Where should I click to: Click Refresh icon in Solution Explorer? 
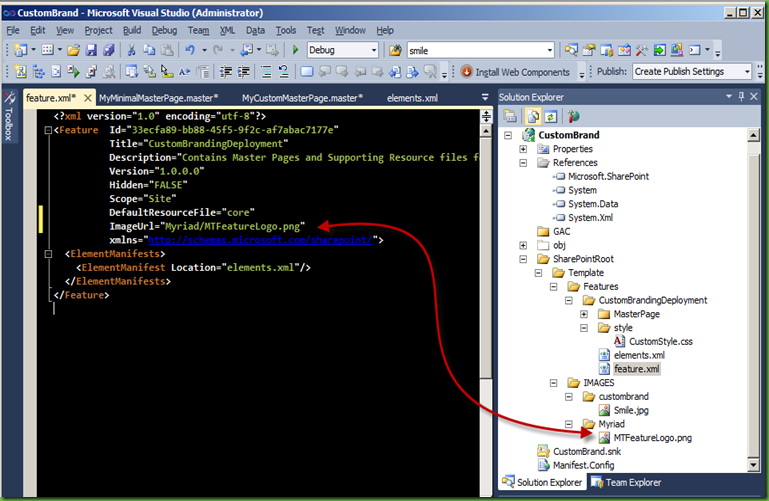tap(551, 116)
